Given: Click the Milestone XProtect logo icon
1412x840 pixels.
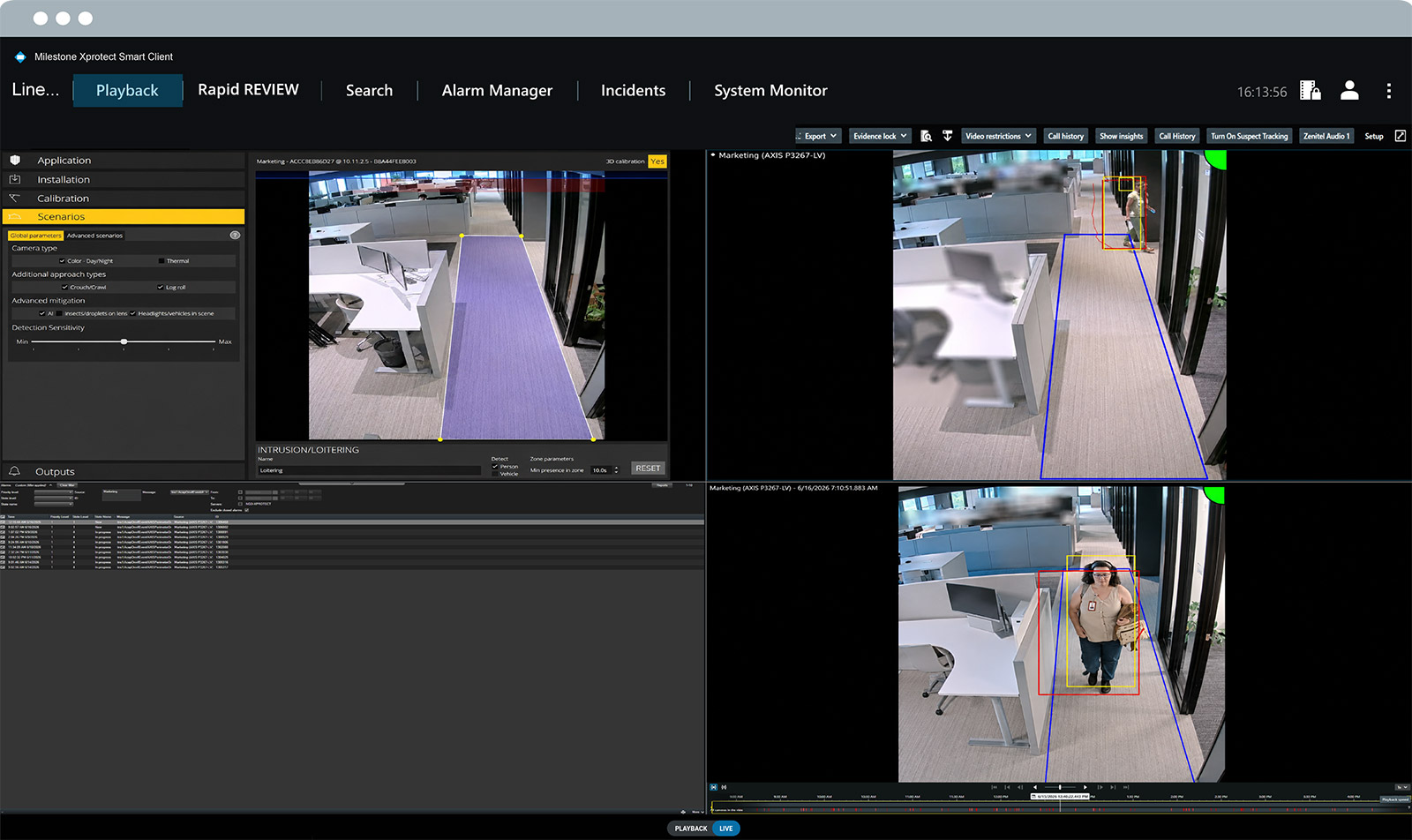Looking at the screenshot, I should click(x=20, y=56).
